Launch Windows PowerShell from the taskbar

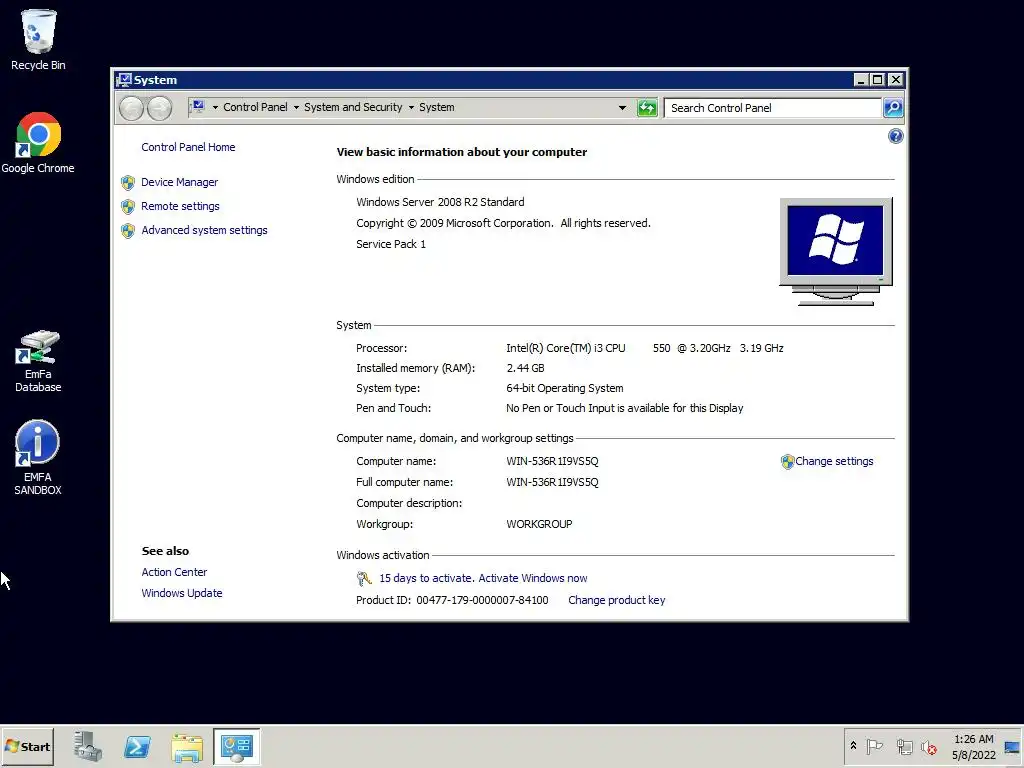(137, 746)
